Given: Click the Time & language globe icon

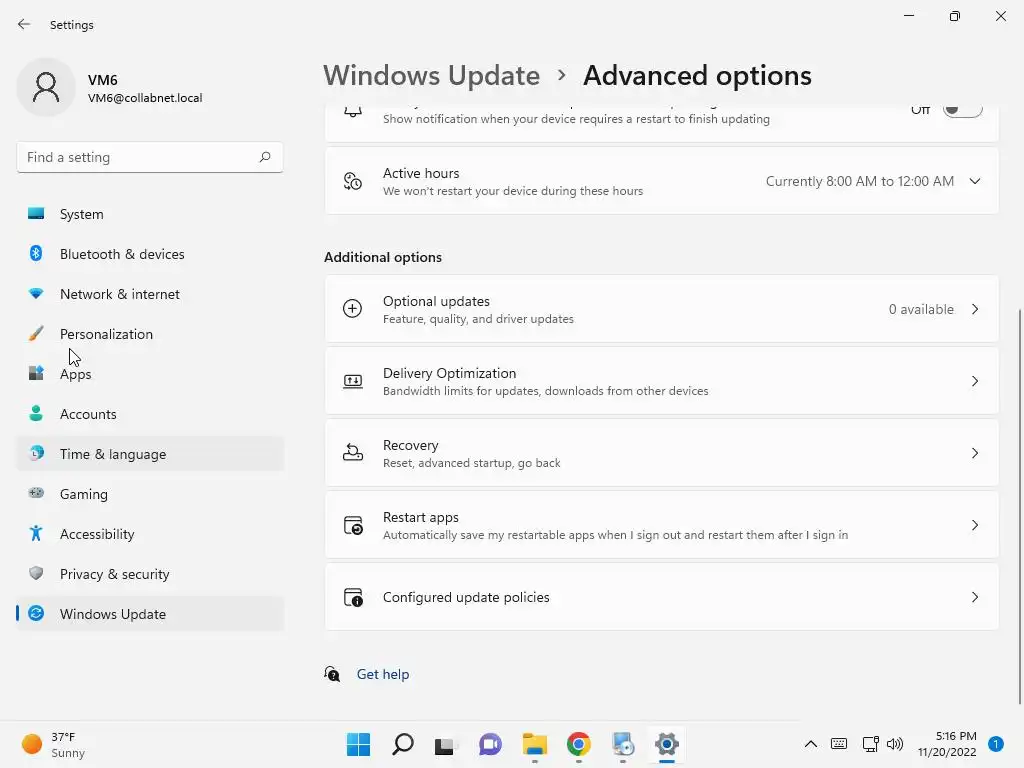Looking at the screenshot, I should [36, 453].
